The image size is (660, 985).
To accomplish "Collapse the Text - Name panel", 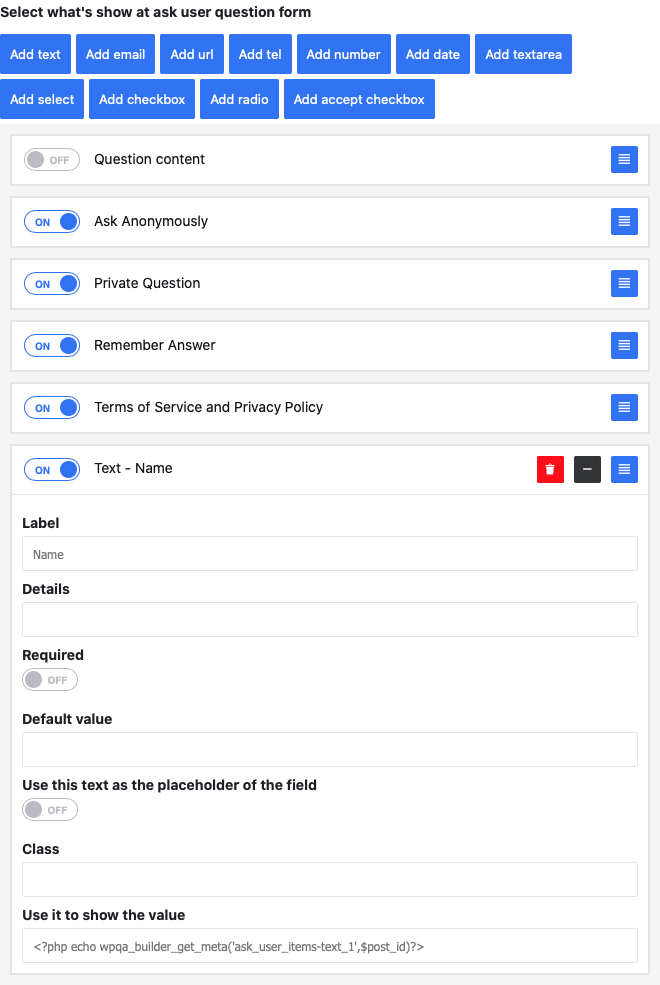I will point(587,469).
